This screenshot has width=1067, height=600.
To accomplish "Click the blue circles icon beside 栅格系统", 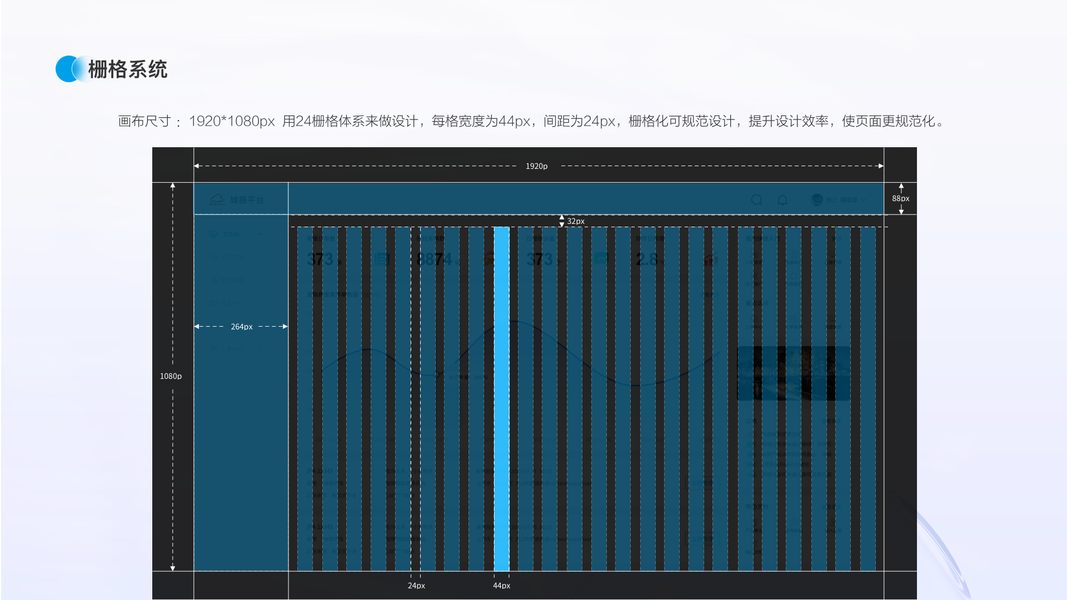I will 71,69.
